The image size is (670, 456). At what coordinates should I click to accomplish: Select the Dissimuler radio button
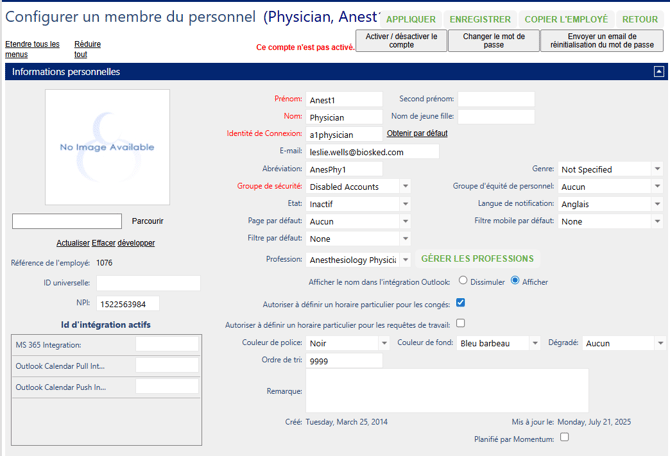[x=463, y=281]
